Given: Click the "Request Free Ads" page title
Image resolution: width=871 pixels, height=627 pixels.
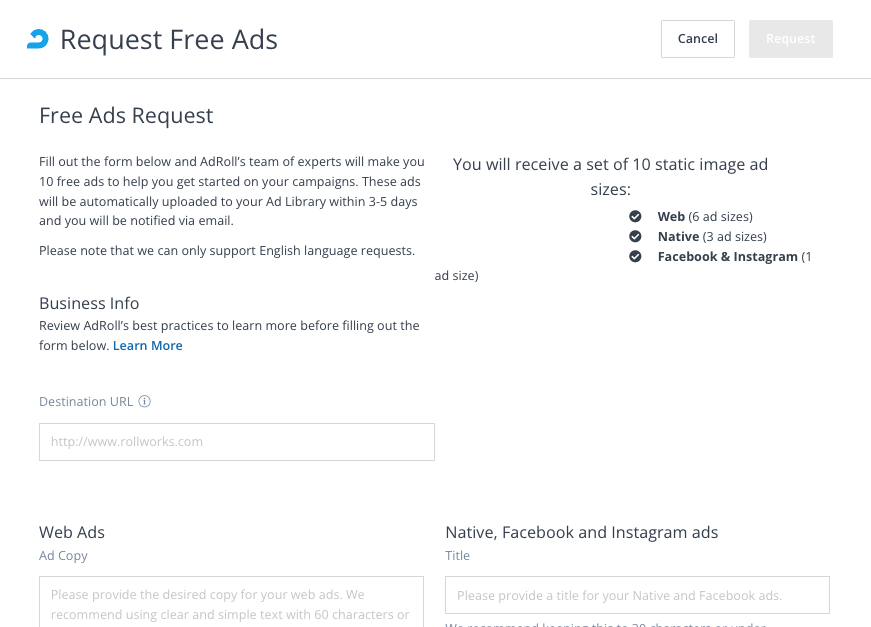Looking at the screenshot, I should (168, 40).
